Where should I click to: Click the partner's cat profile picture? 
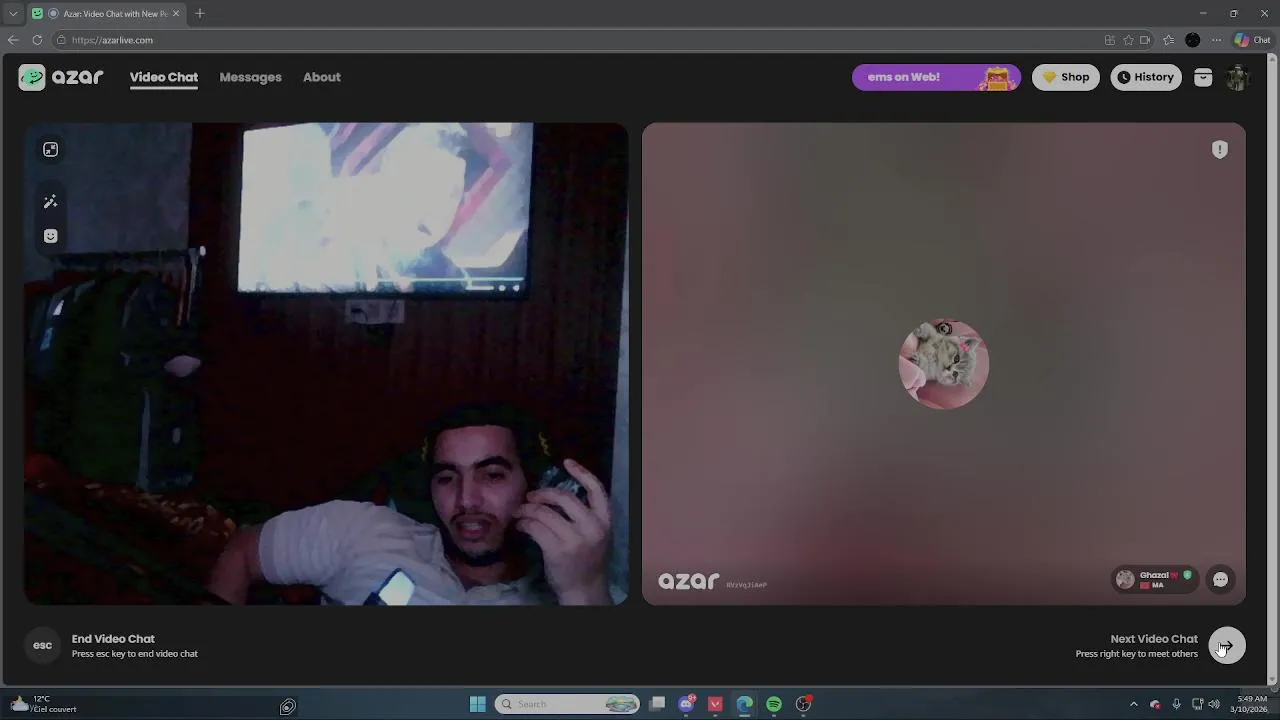944,364
